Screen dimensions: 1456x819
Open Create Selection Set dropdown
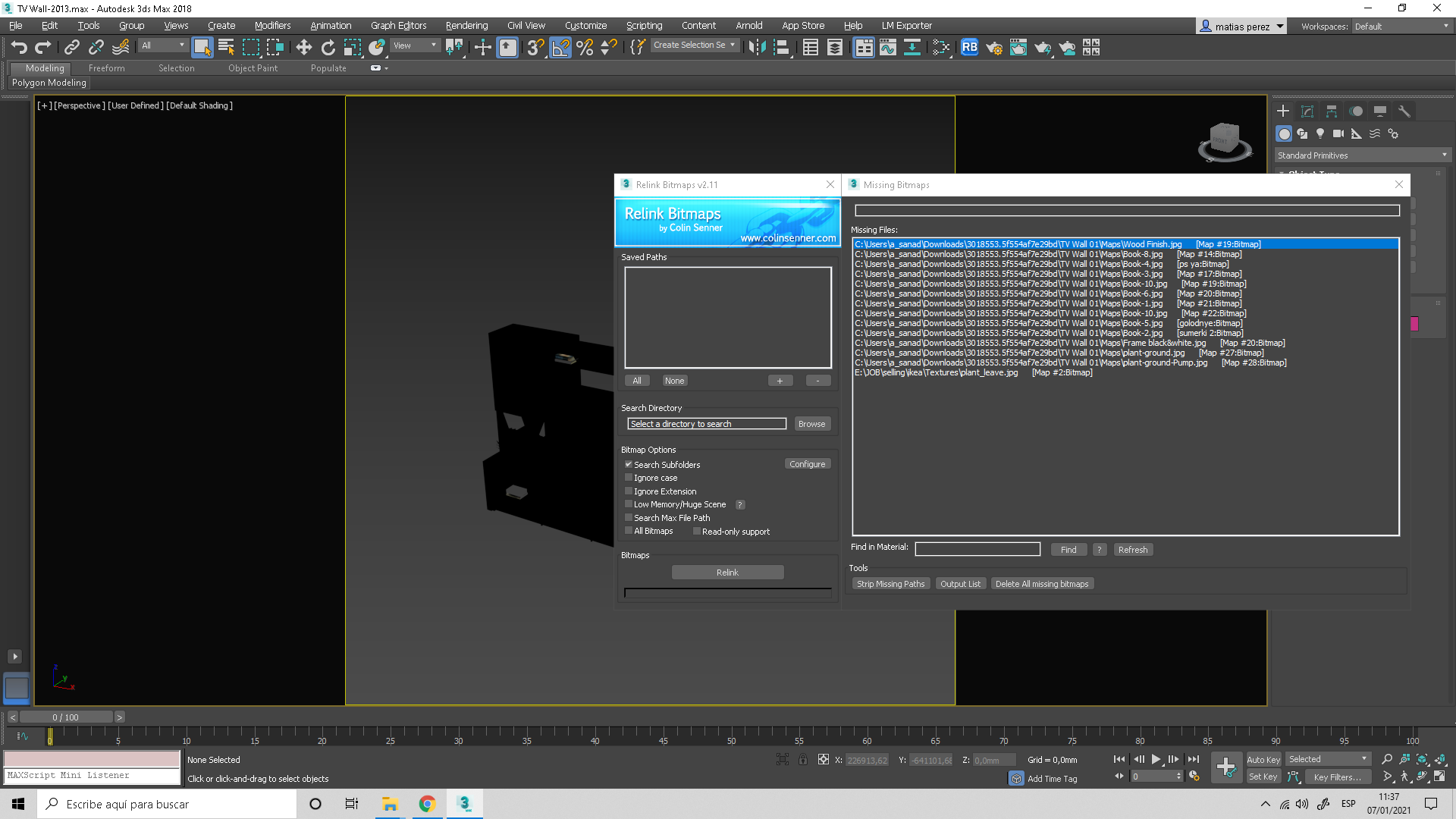[695, 45]
